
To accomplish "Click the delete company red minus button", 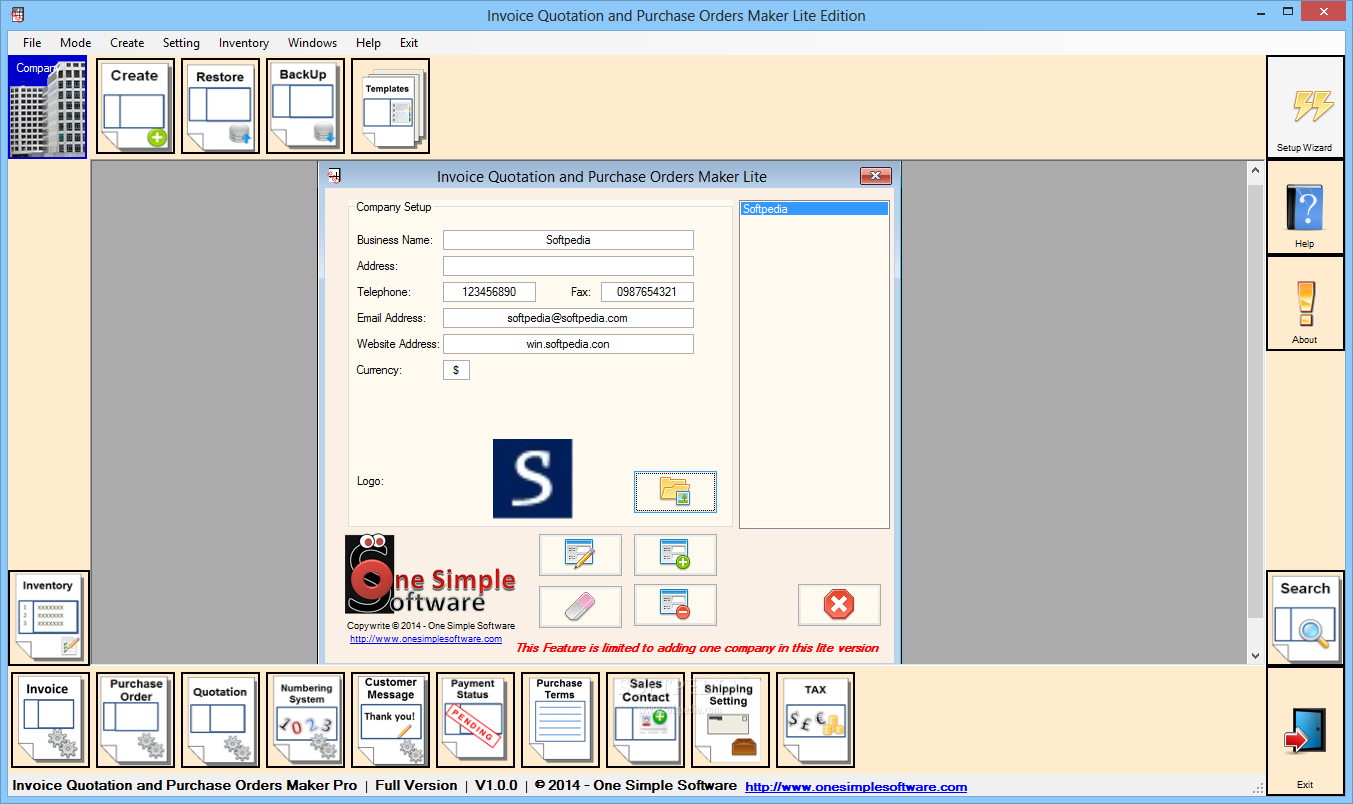I will [675, 605].
